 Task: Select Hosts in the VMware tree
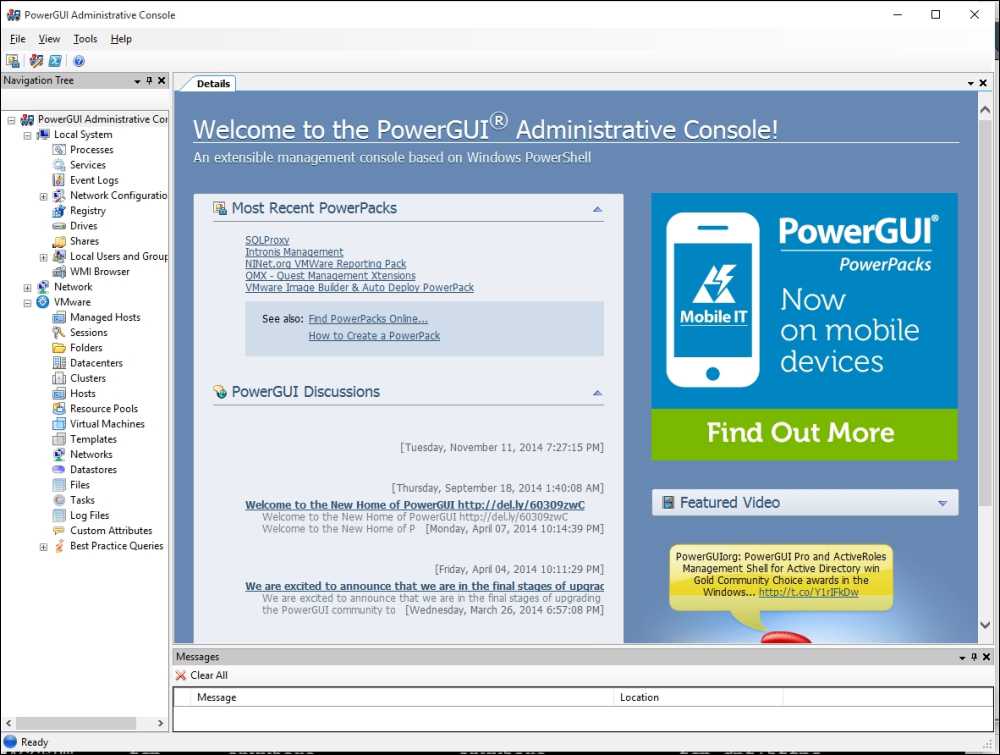(x=83, y=394)
